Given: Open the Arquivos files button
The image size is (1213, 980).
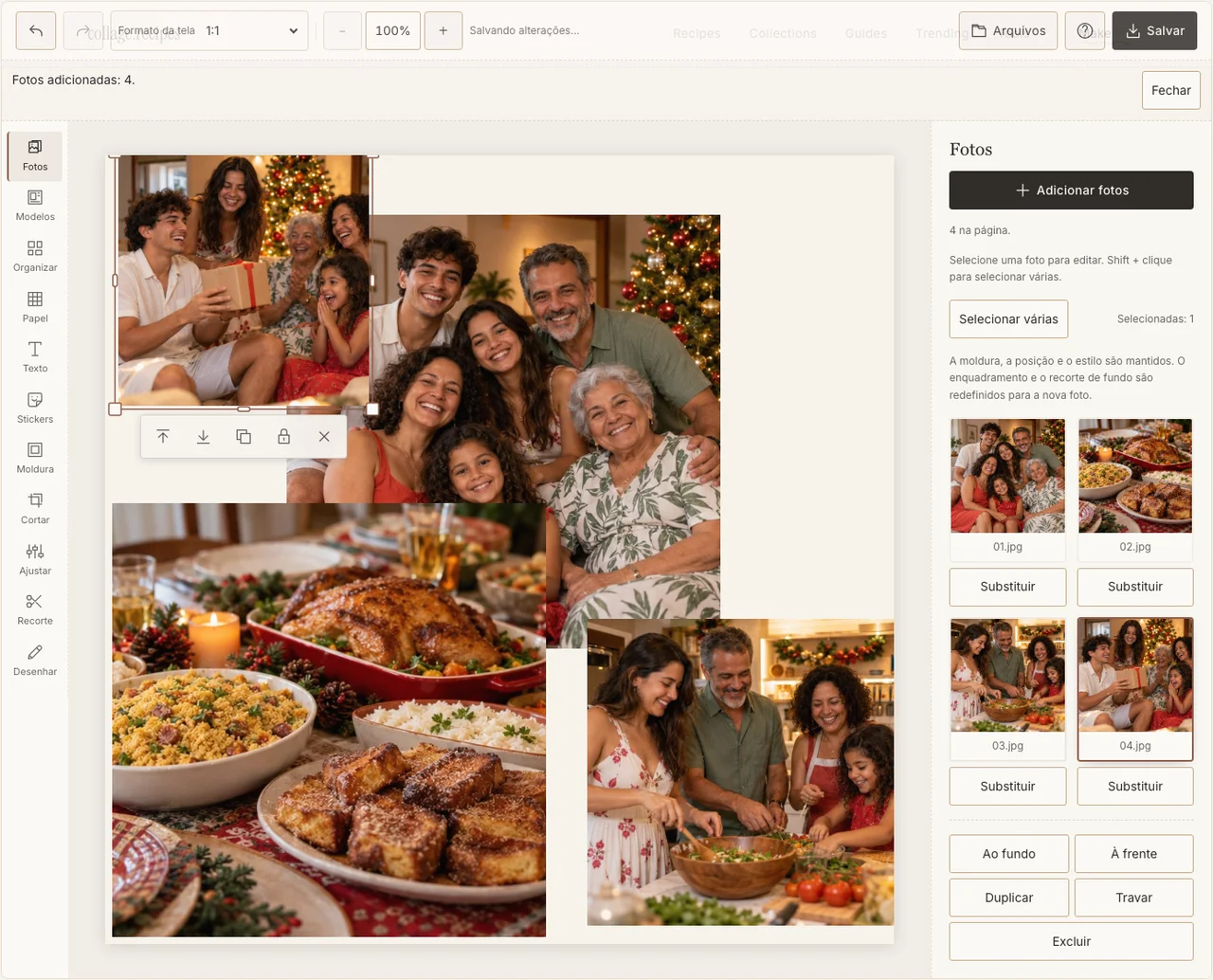Looking at the screenshot, I should pyautogui.click(x=1008, y=30).
